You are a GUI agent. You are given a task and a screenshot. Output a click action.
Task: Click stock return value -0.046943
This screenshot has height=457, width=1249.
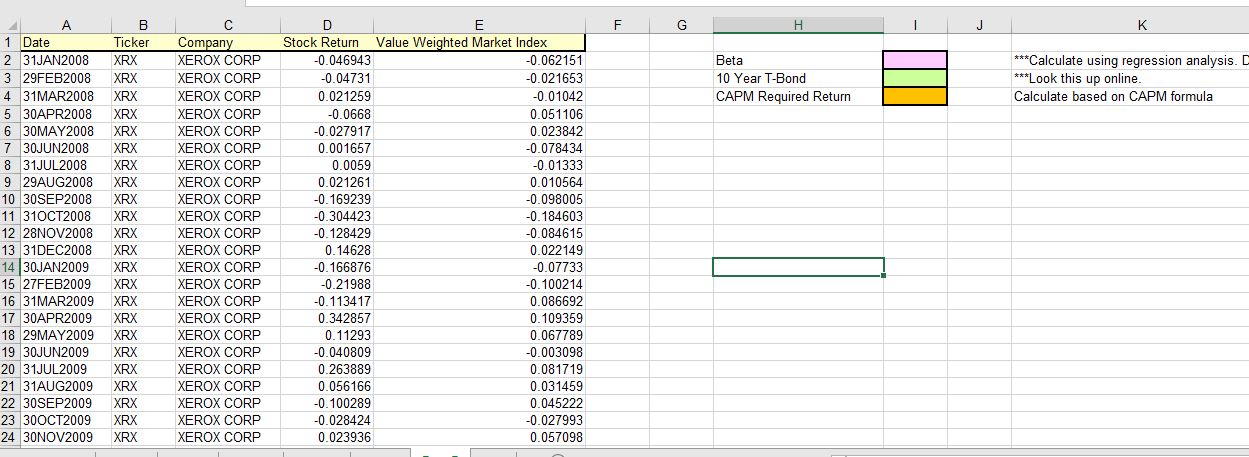(326, 61)
